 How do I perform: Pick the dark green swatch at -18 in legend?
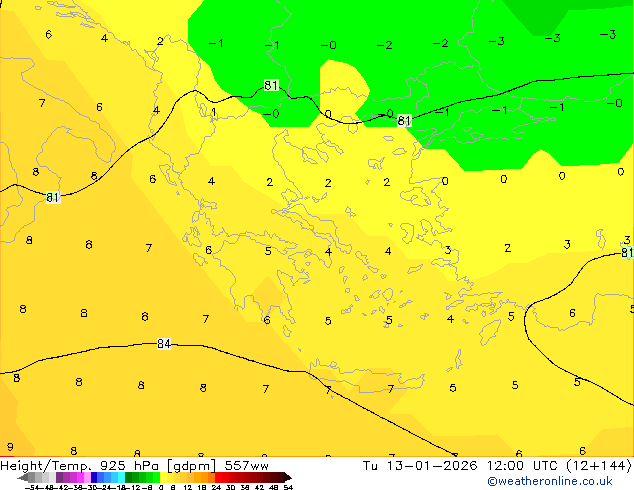tap(129, 477)
